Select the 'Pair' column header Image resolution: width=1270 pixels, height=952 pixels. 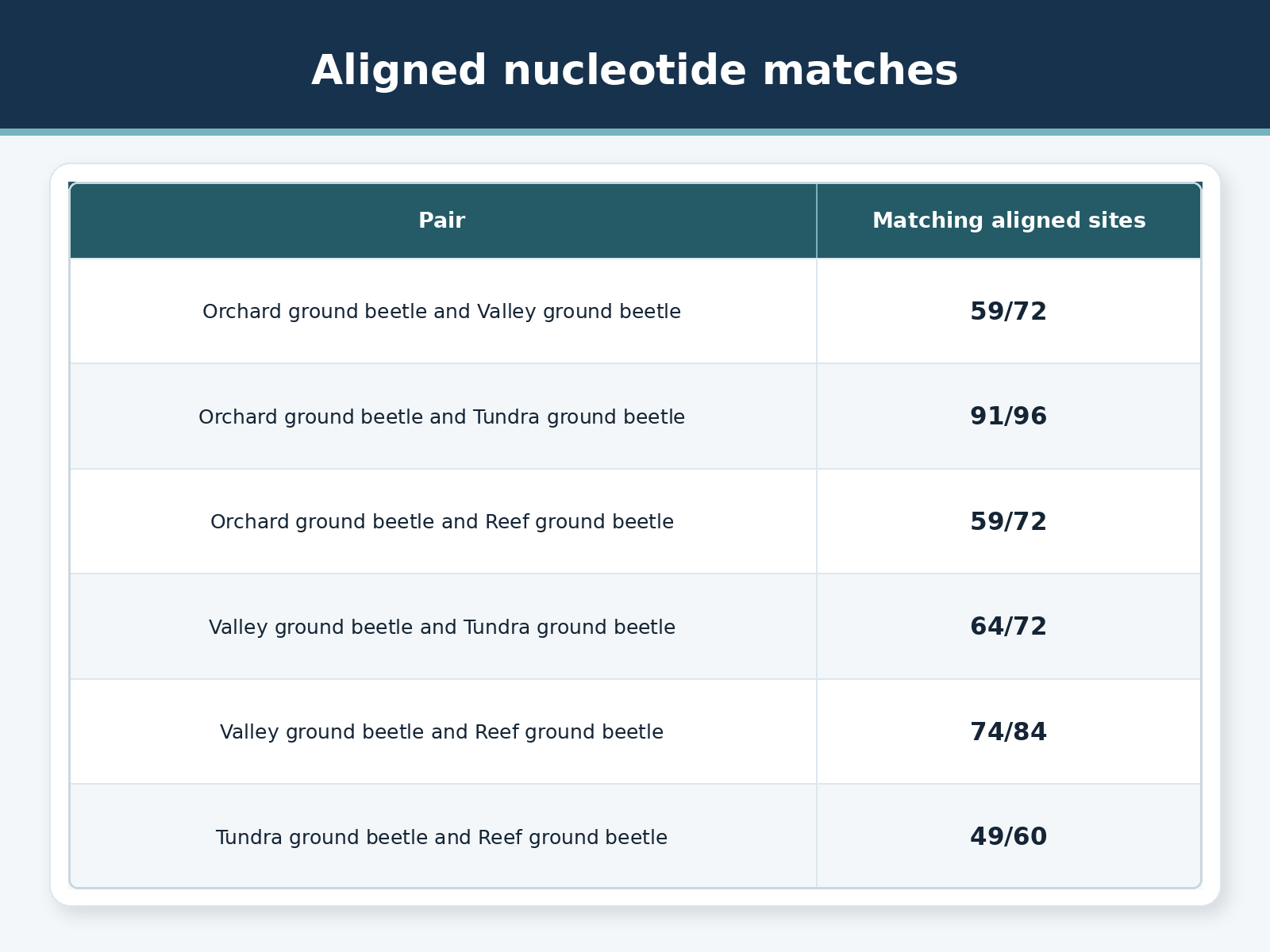click(x=442, y=221)
